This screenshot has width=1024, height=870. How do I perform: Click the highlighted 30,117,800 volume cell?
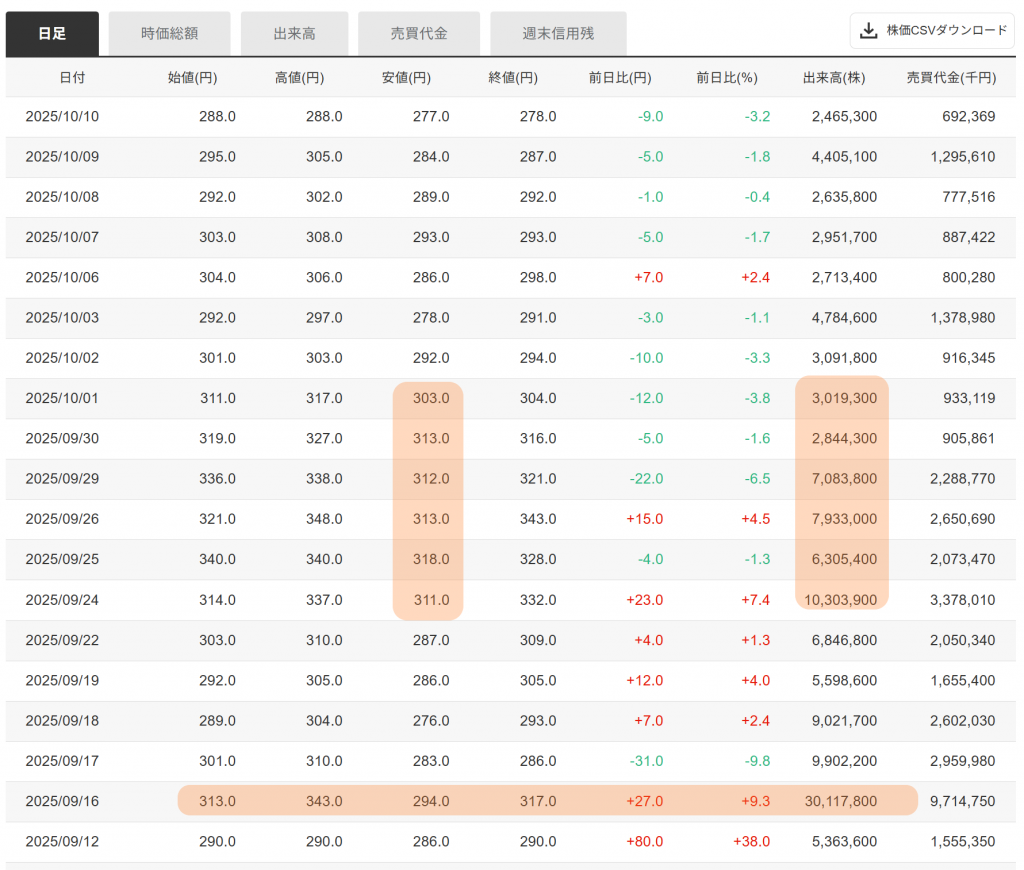[x=839, y=801]
